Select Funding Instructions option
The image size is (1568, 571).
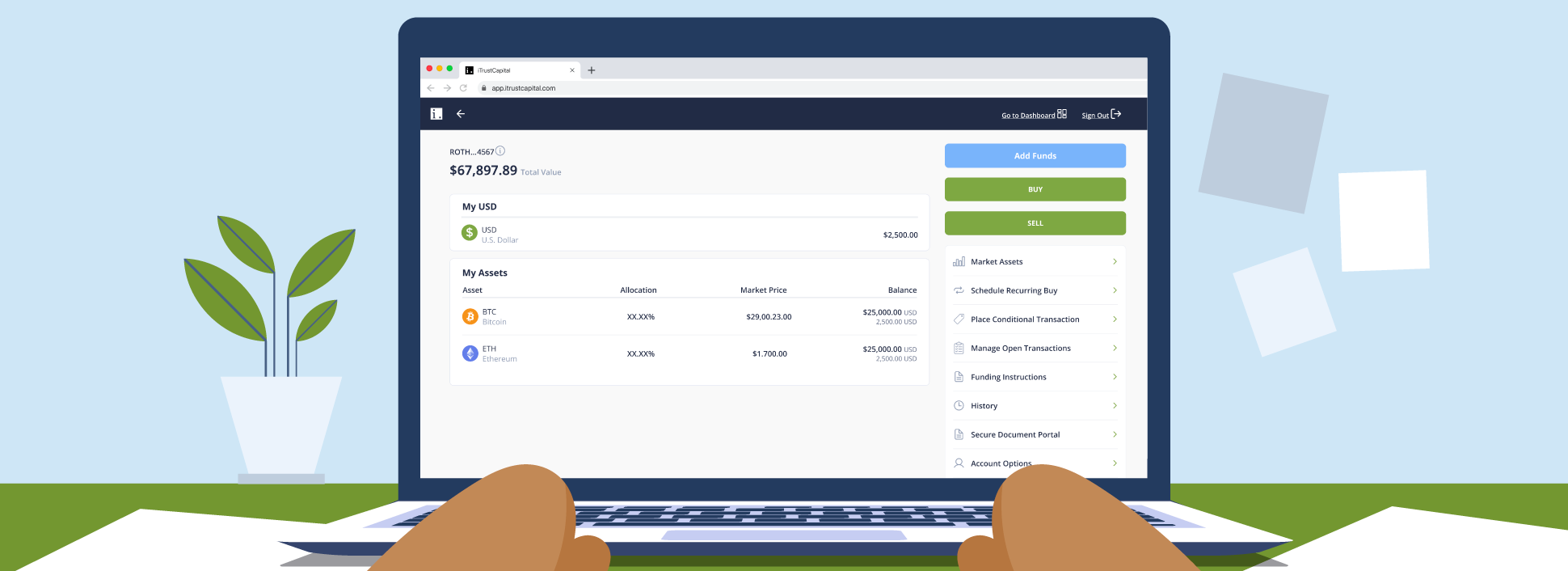[x=1008, y=377]
